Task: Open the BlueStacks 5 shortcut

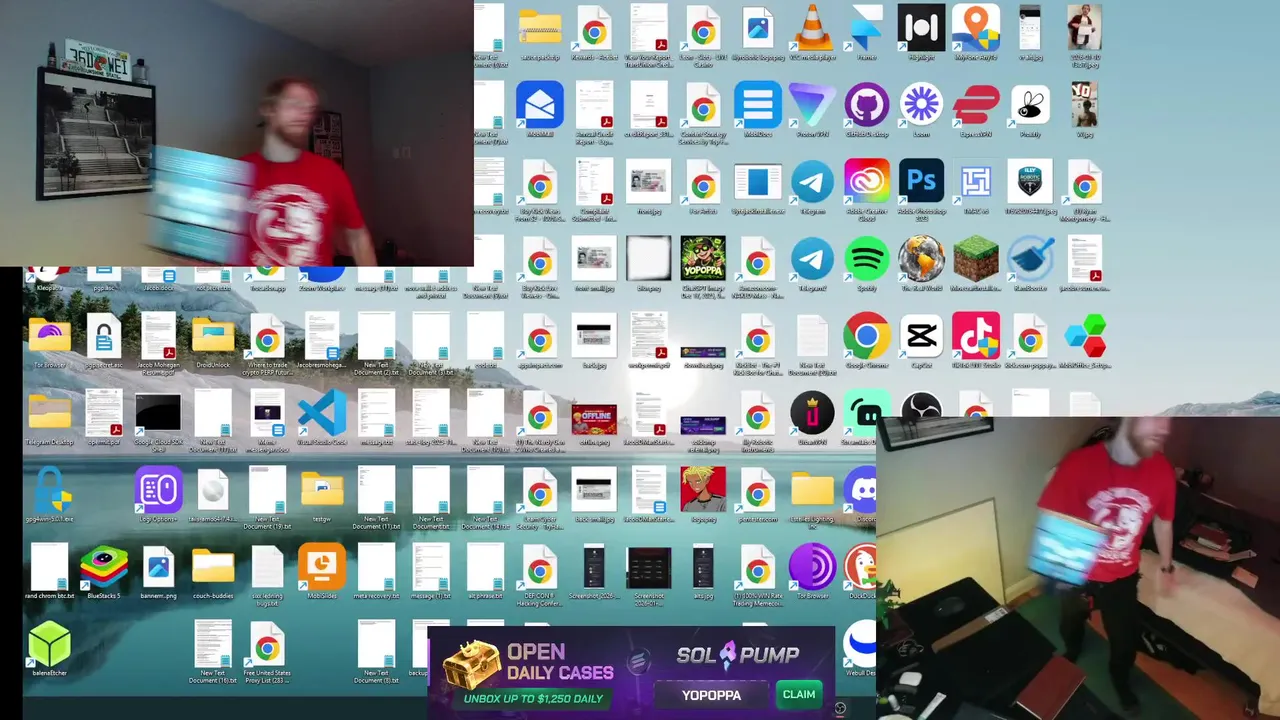Action: click(x=104, y=568)
